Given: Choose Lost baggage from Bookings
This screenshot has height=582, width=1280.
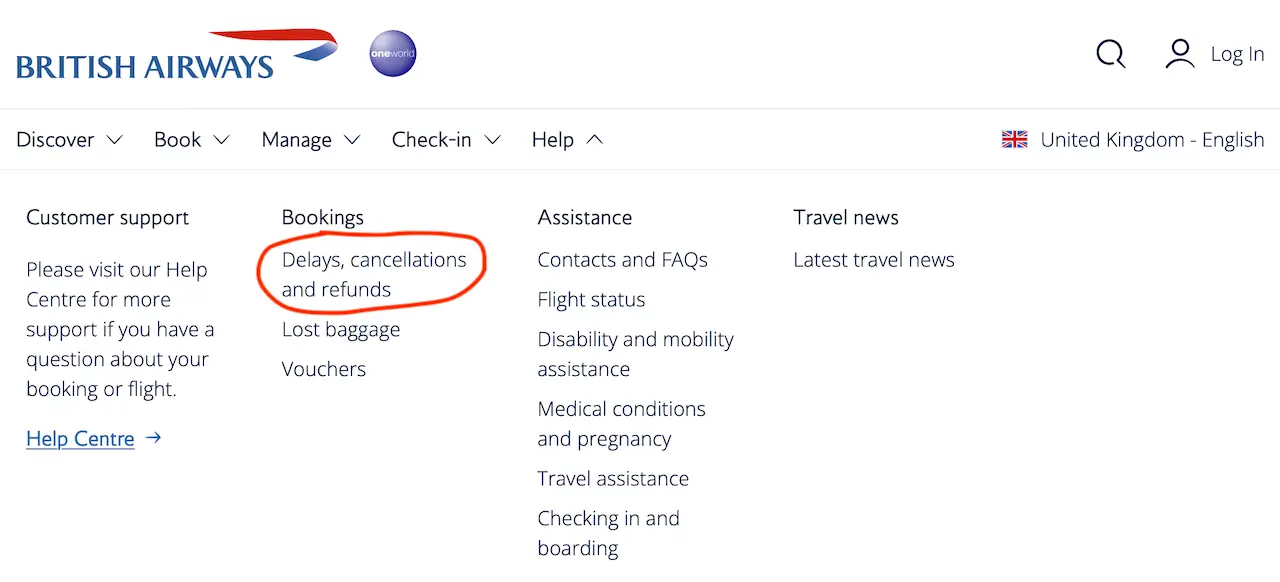Looking at the screenshot, I should point(340,329).
